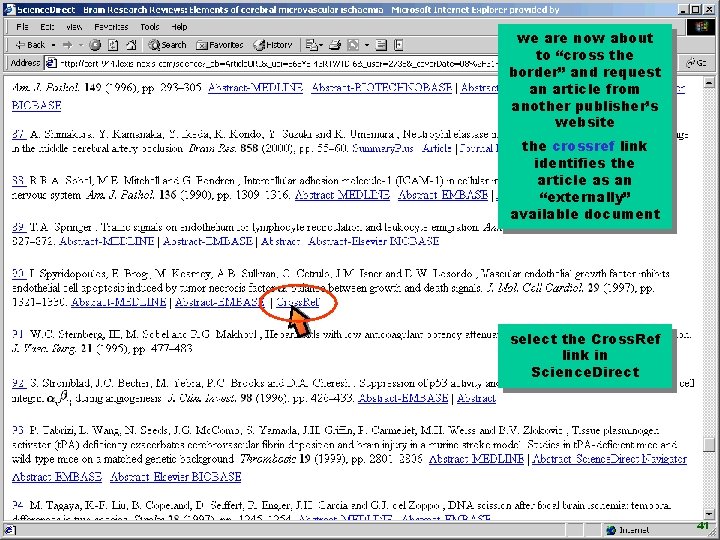Click reference number 87 link

[x=19, y=134]
